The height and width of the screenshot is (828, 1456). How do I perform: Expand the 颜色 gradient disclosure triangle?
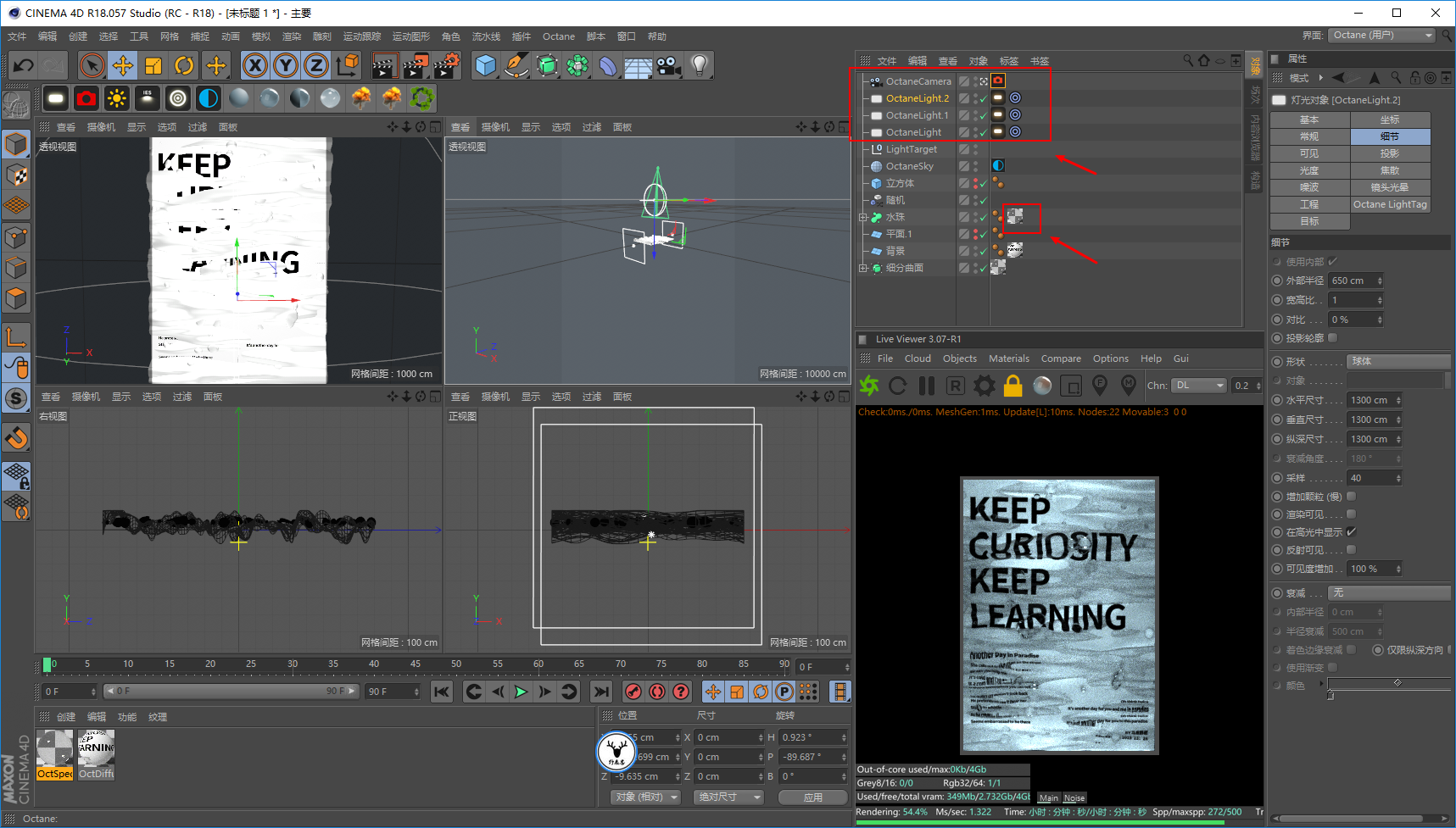(1320, 684)
